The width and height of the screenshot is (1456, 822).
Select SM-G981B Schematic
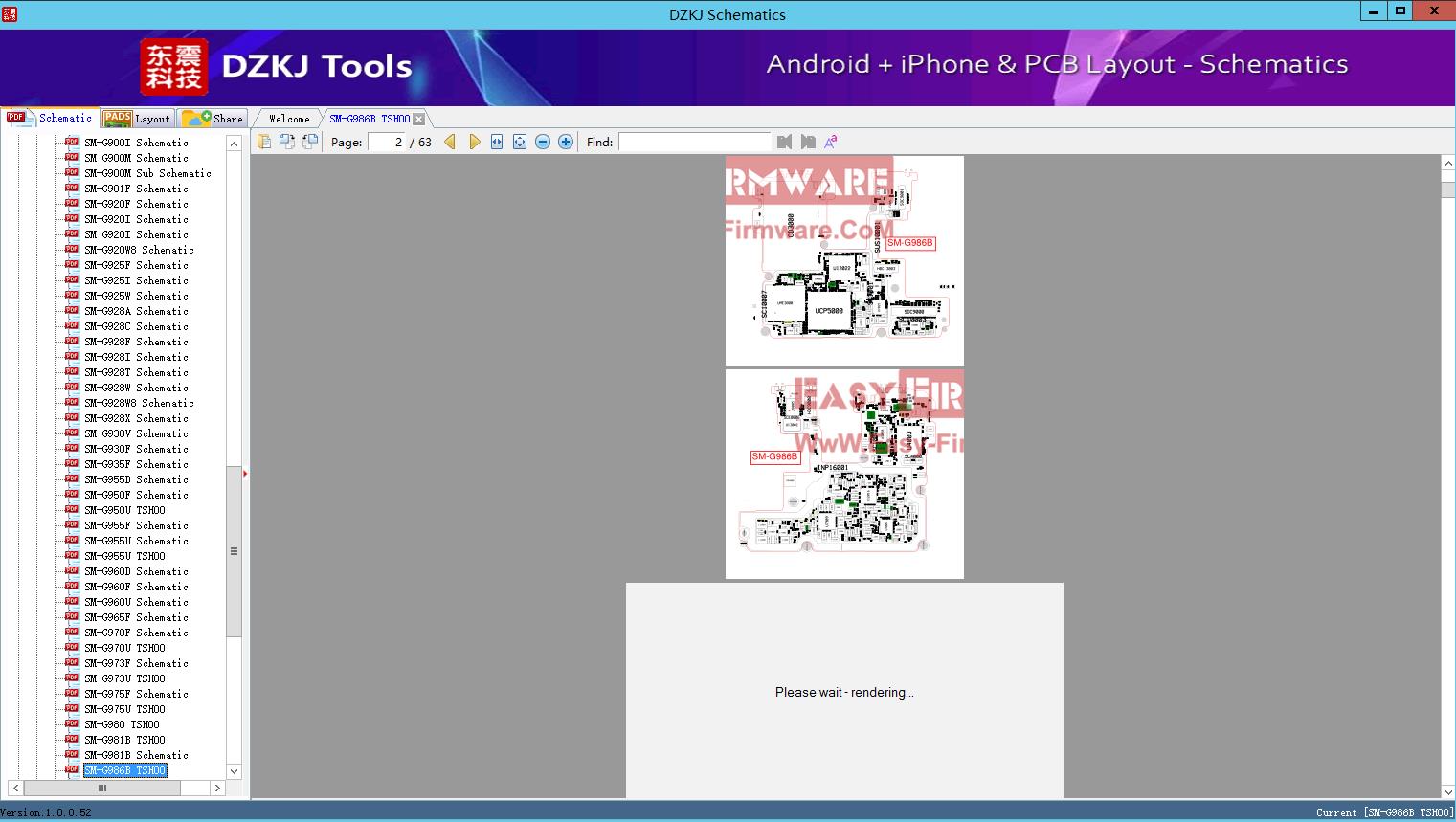pyautogui.click(x=136, y=755)
